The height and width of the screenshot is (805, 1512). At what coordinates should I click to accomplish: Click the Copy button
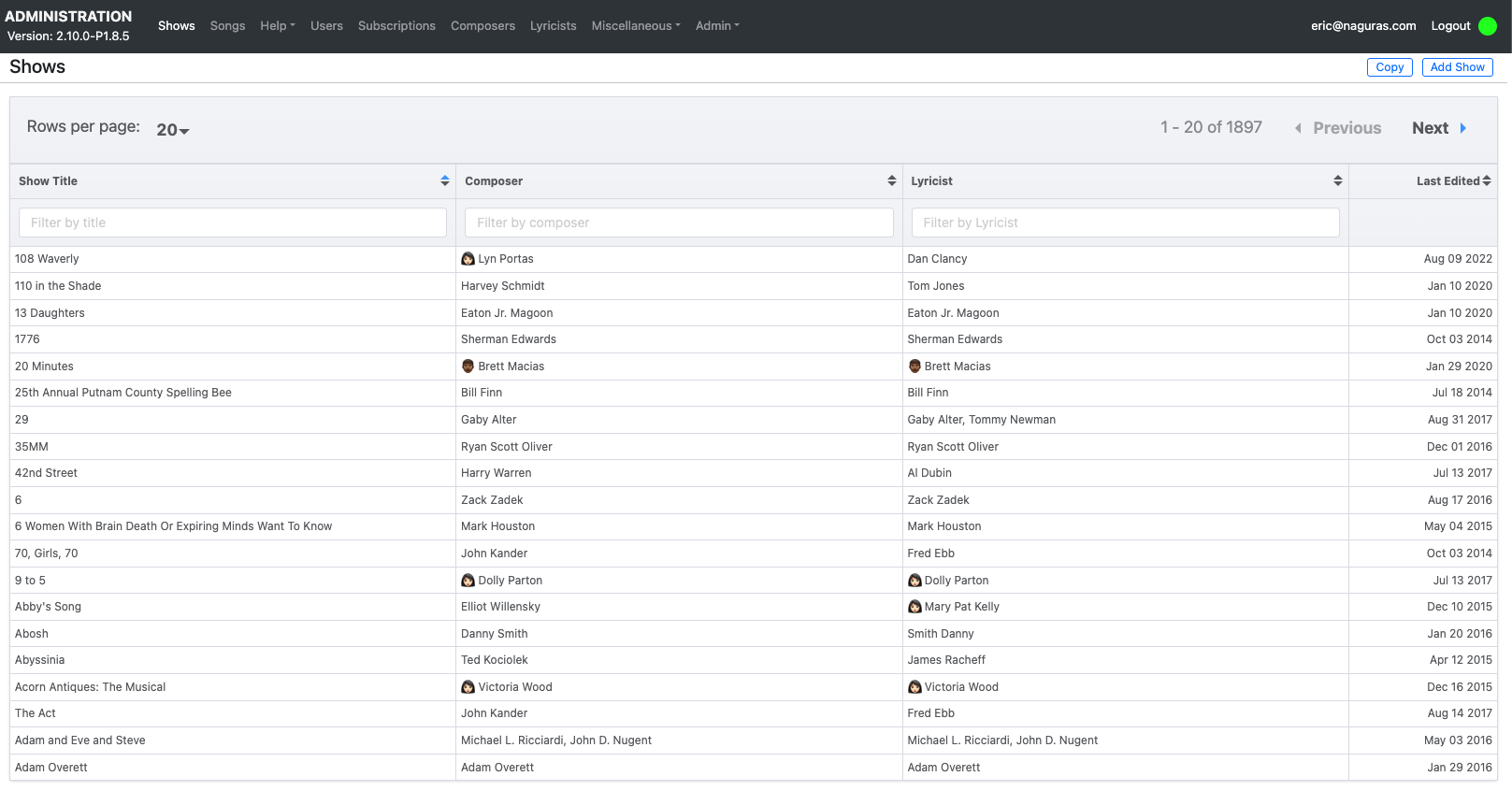1390,67
